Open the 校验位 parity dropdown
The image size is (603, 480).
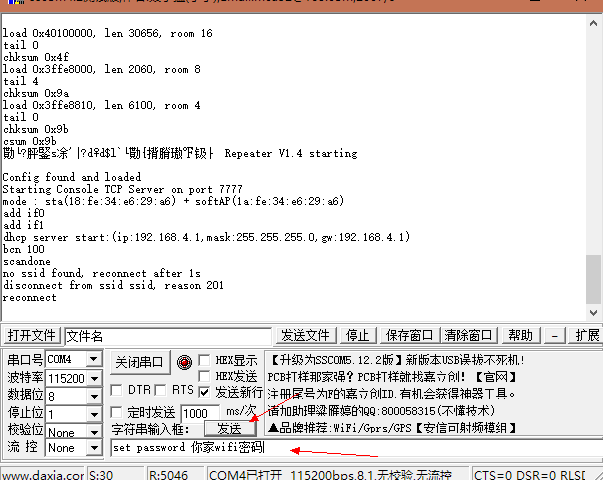93,432
